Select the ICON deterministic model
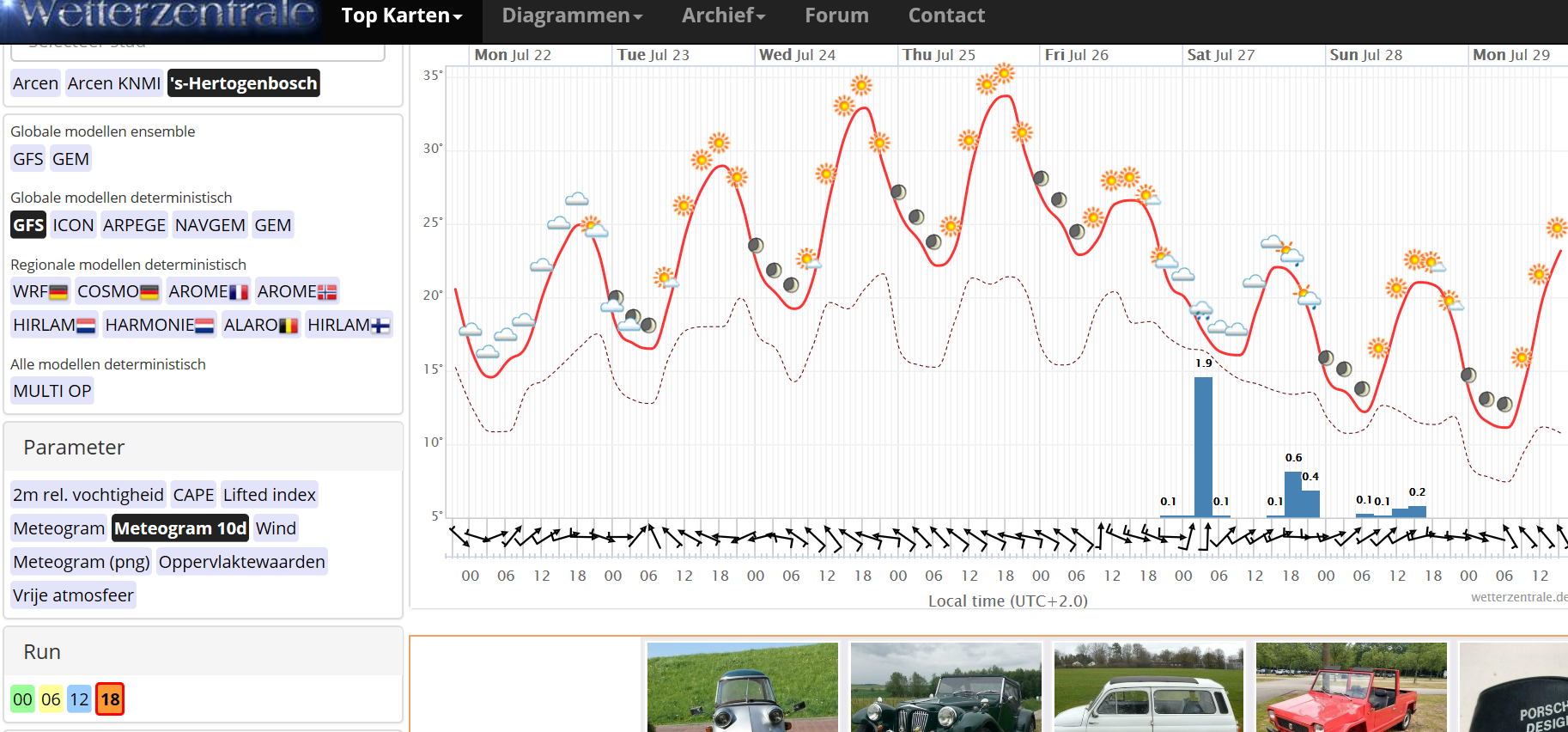This screenshot has width=1568, height=732. (x=73, y=225)
